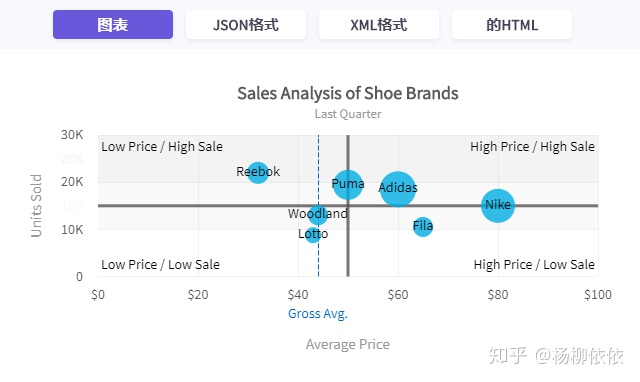Image resolution: width=640 pixels, height=382 pixels.
Task: Open the XML格式 tab
Action: [379, 24]
